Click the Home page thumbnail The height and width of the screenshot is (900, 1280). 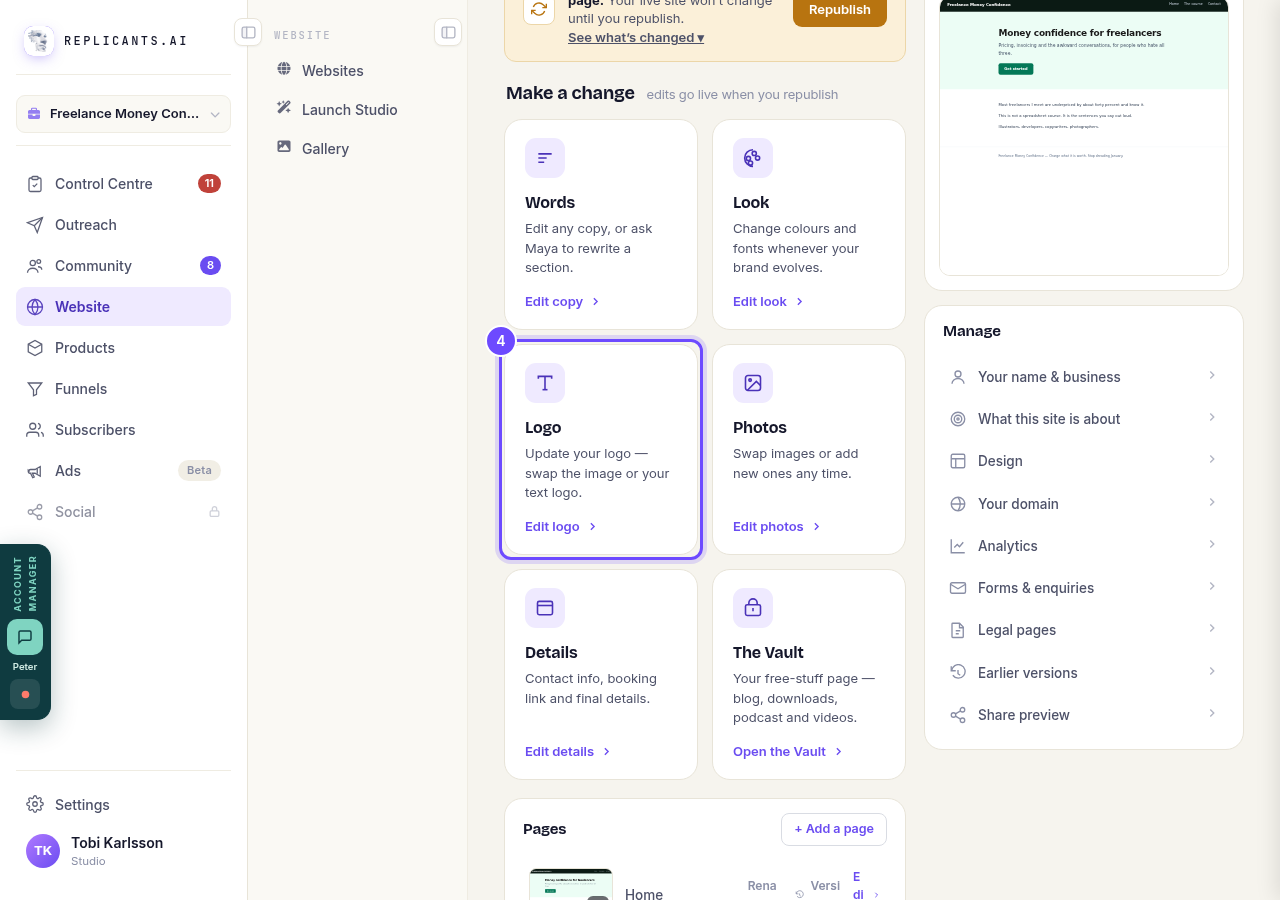(x=571, y=885)
